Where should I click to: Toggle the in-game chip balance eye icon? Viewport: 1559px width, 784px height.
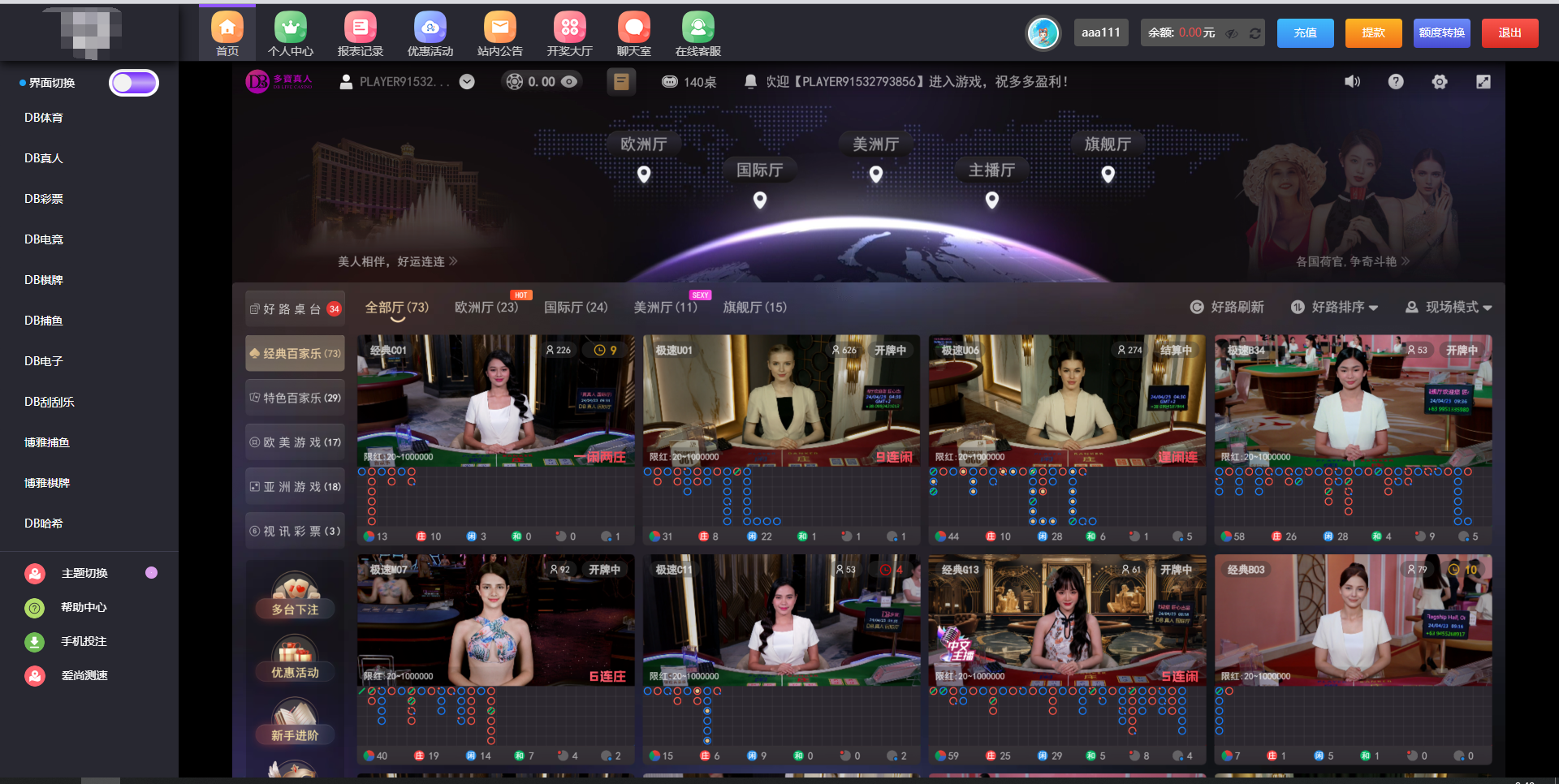pos(570,82)
